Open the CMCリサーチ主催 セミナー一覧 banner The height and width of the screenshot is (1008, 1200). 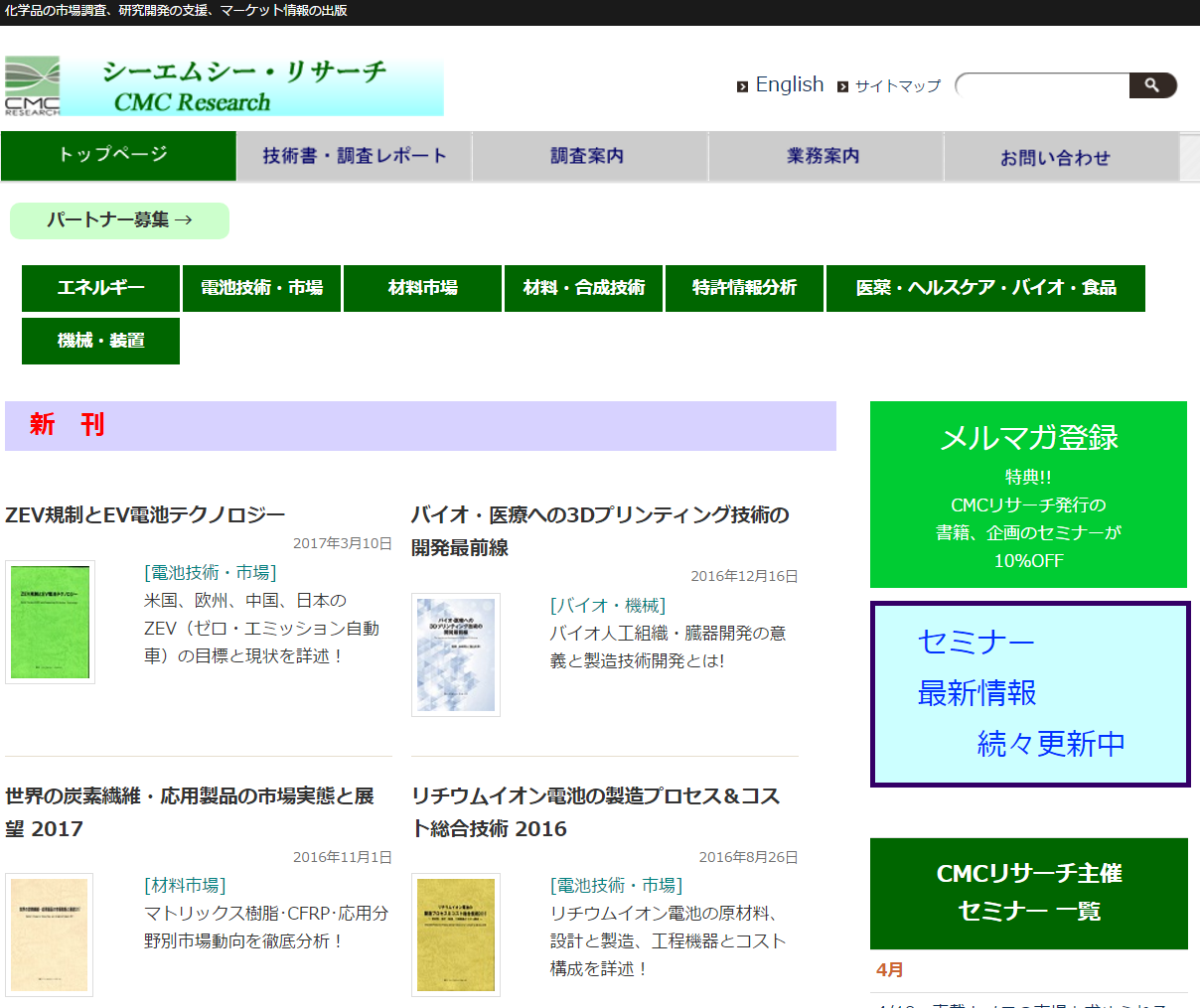coord(1029,893)
